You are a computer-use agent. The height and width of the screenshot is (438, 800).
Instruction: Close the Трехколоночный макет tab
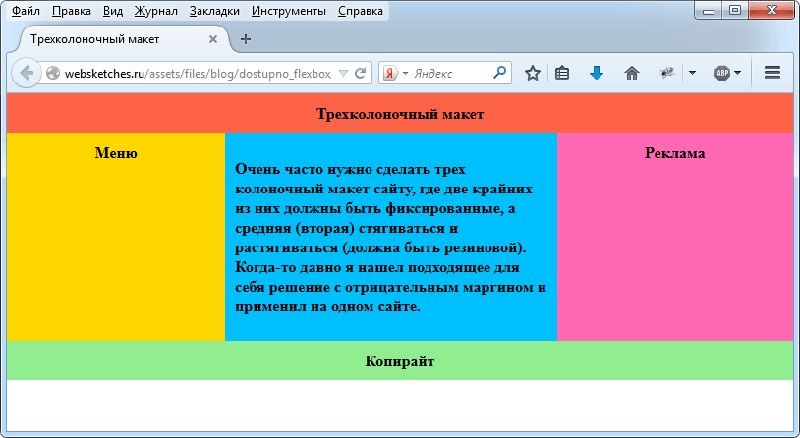(x=213, y=39)
